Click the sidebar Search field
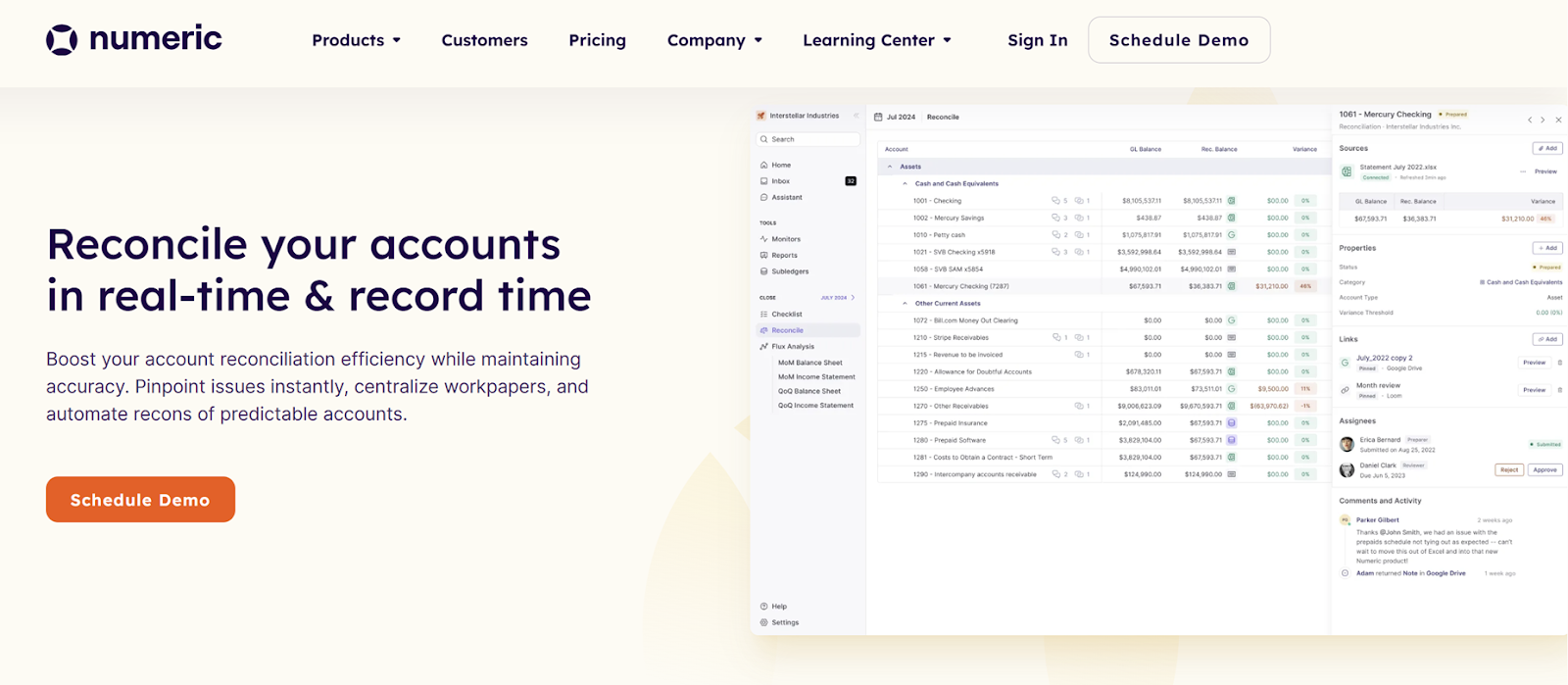 point(808,139)
